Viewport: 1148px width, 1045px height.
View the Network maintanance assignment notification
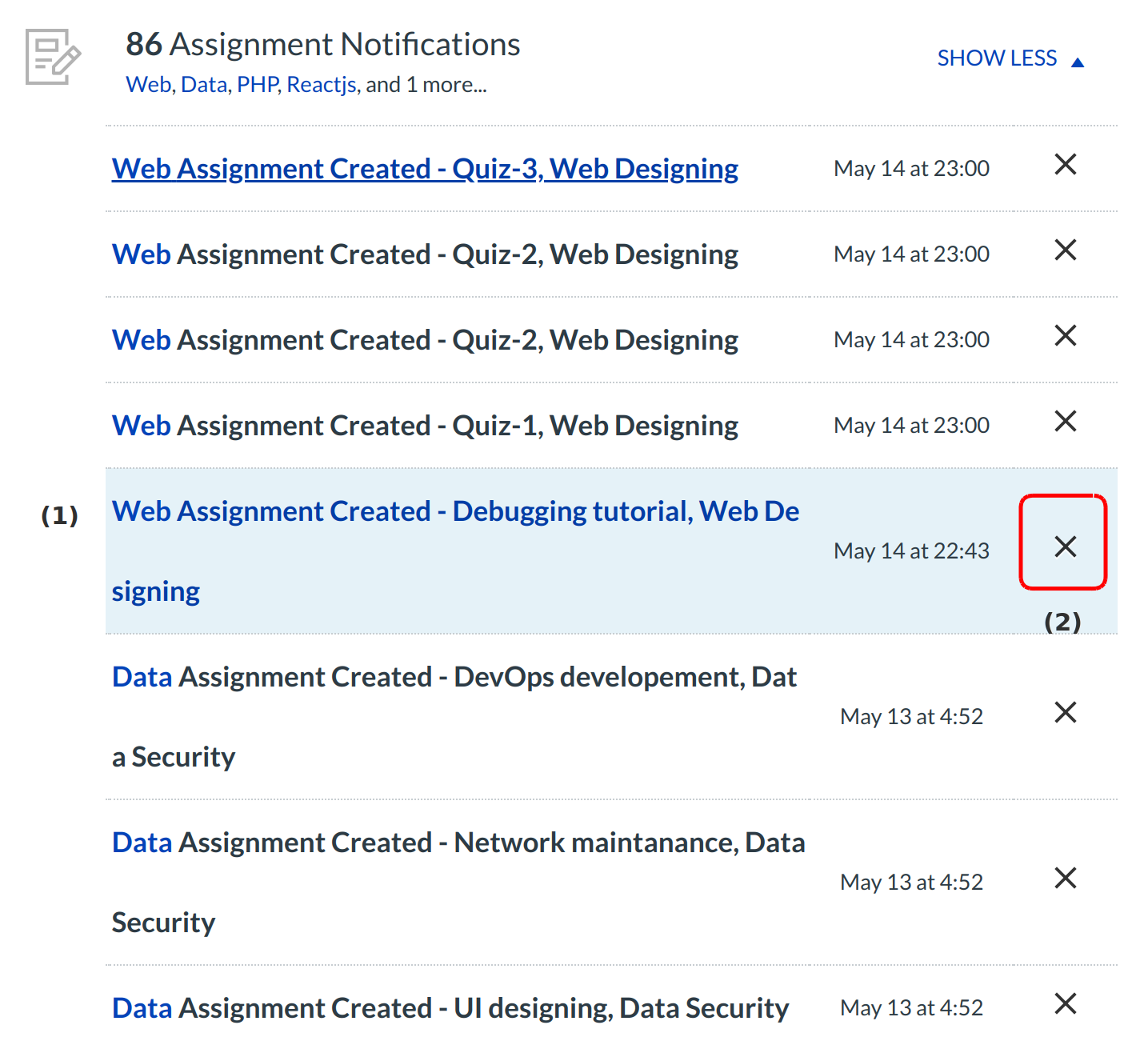coord(458,843)
